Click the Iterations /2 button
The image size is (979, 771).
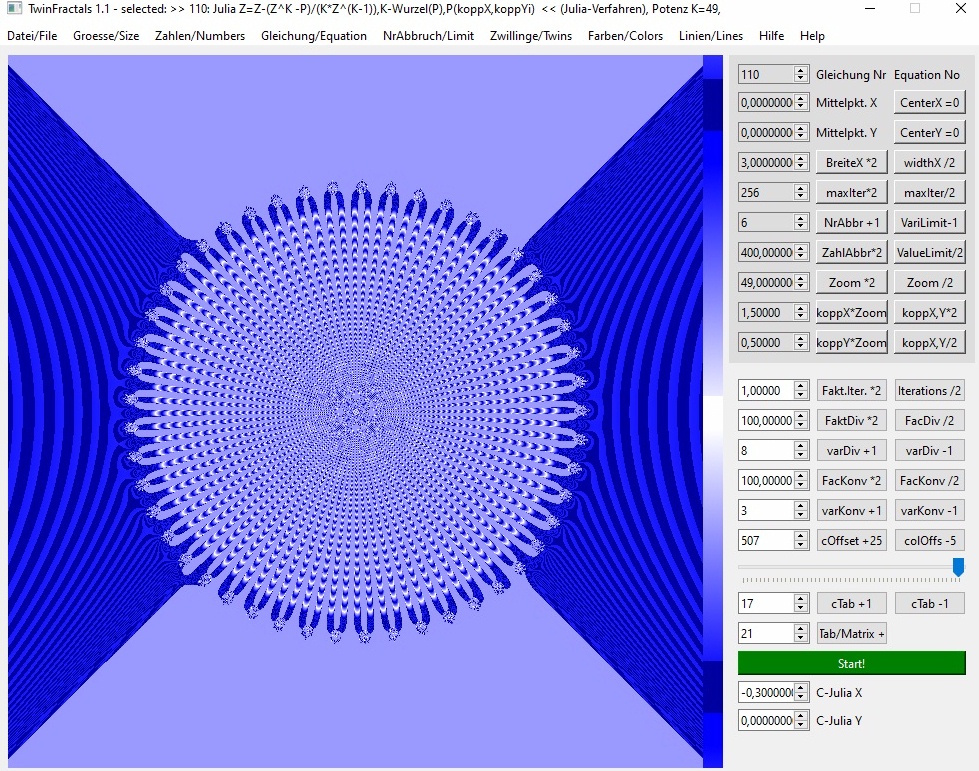(x=930, y=390)
